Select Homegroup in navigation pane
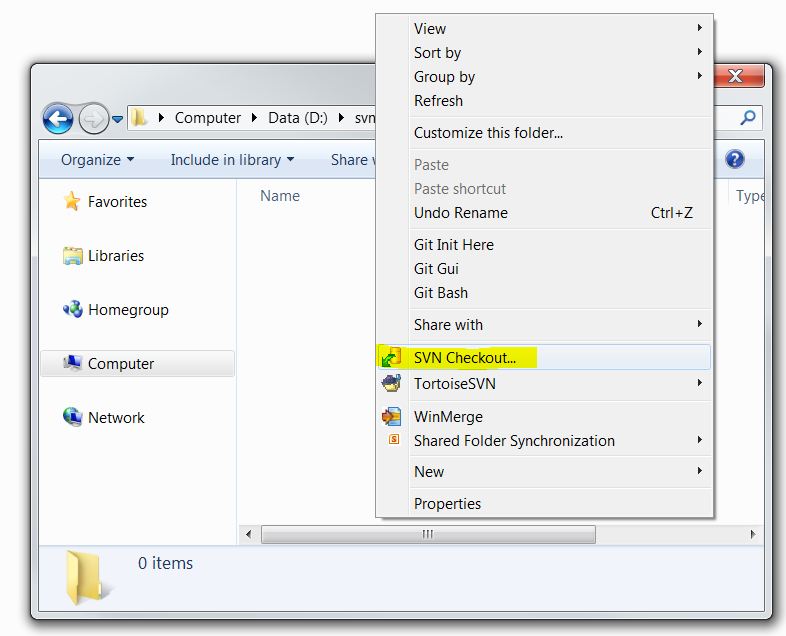 [x=128, y=310]
